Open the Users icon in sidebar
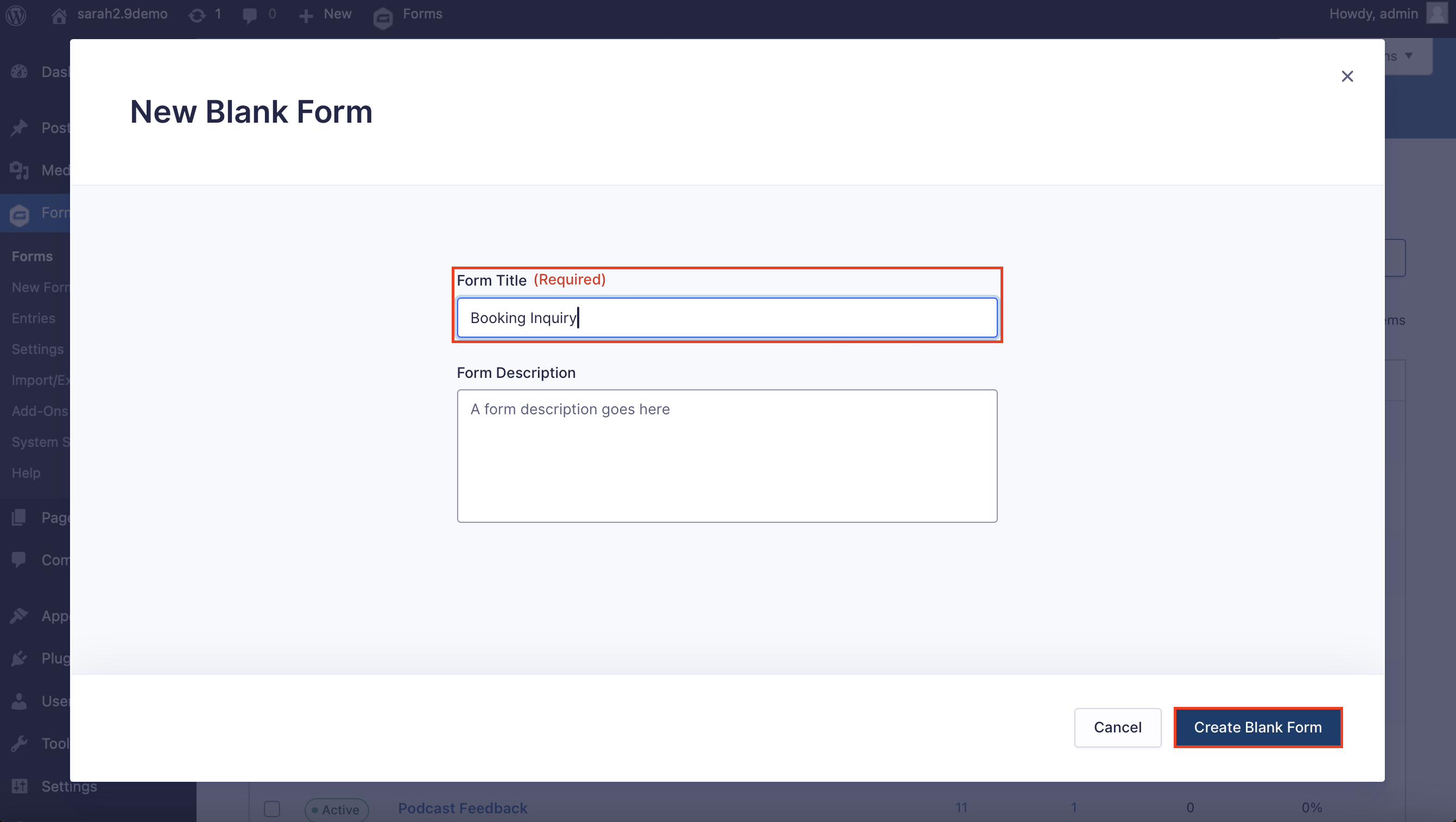This screenshot has width=1456, height=822. coord(19,701)
